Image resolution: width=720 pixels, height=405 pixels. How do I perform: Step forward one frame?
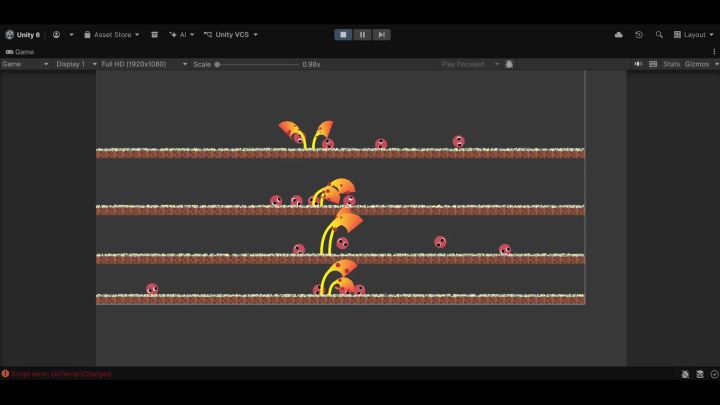(x=382, y=34)
